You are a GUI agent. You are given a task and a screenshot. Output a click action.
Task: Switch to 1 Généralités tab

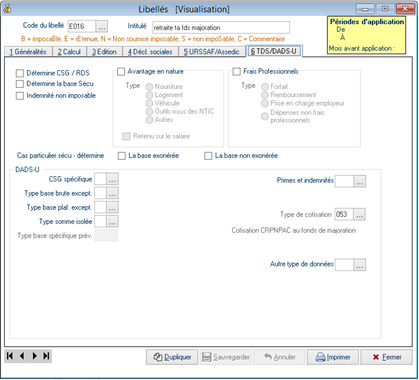(x=28, y=52)
